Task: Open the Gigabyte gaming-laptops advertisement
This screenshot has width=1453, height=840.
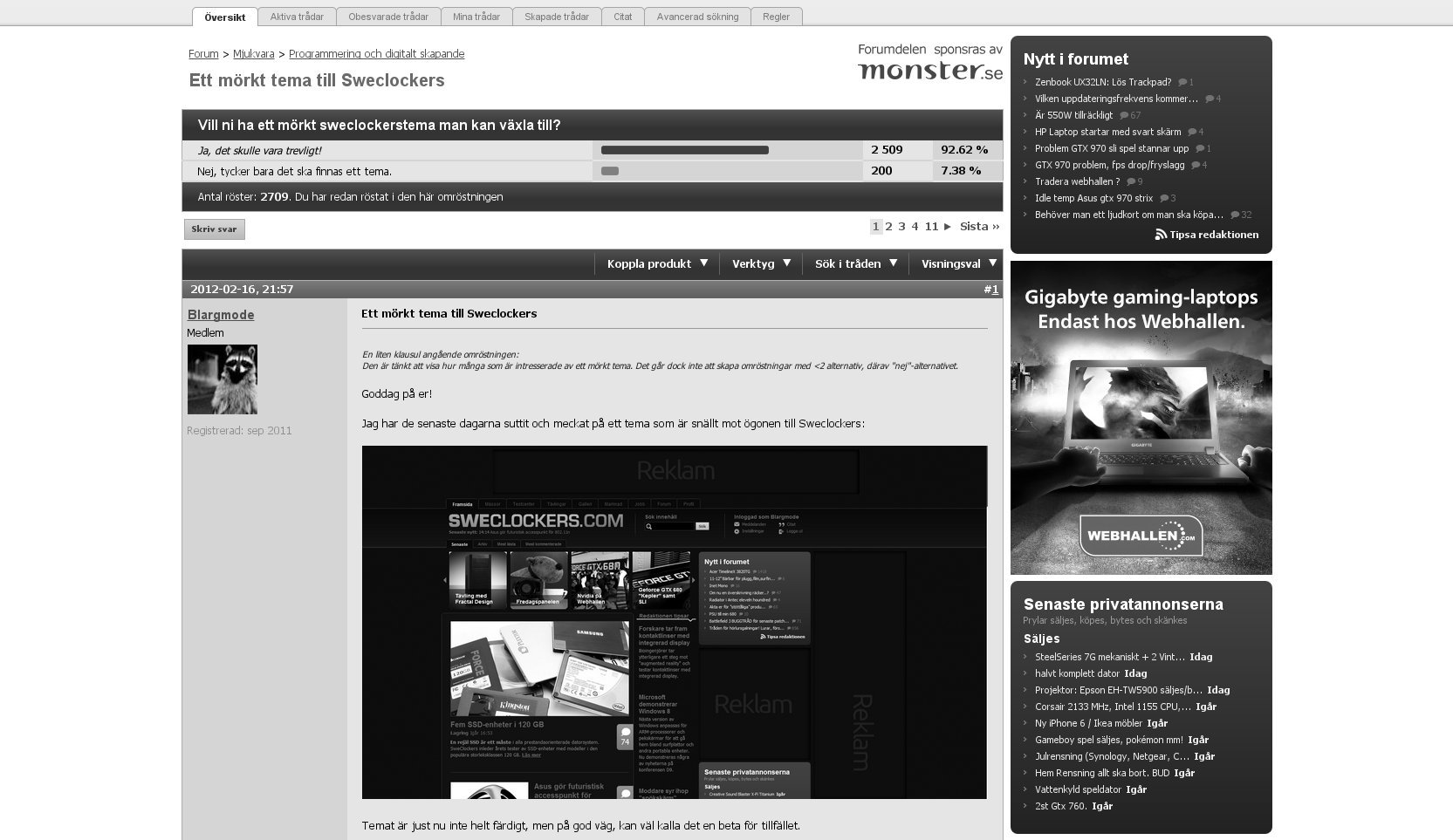Action: coord(1141,418)
